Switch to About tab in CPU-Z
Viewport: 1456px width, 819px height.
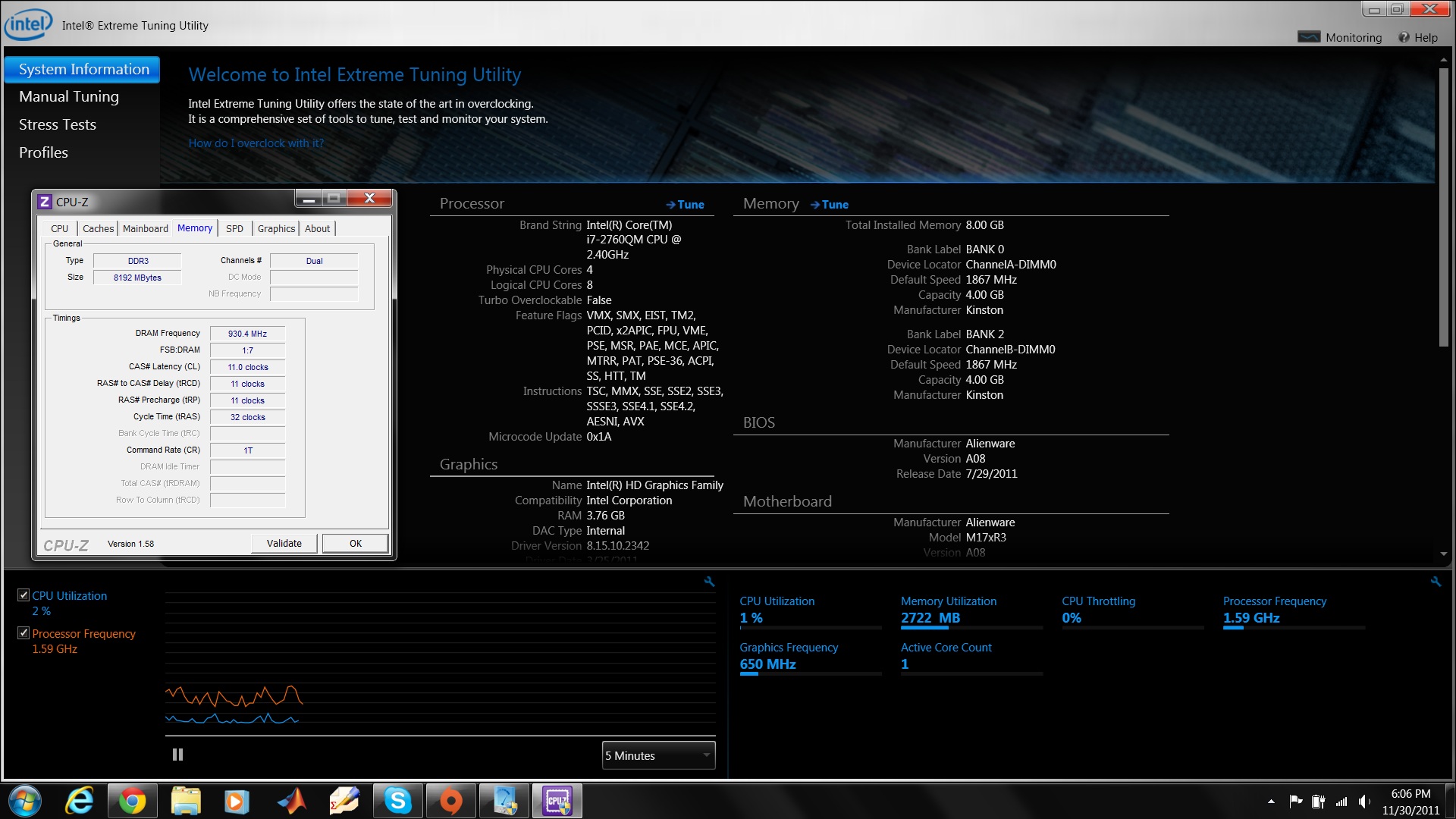point(318,228)
